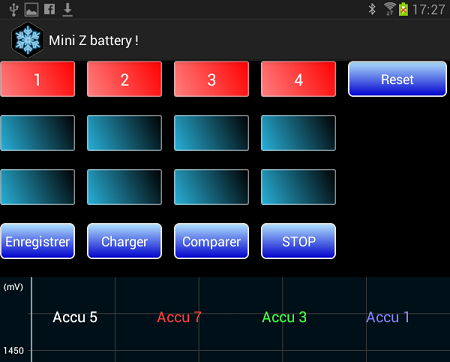Tap the red battery slot 1 button

click(x=37, y=79)
